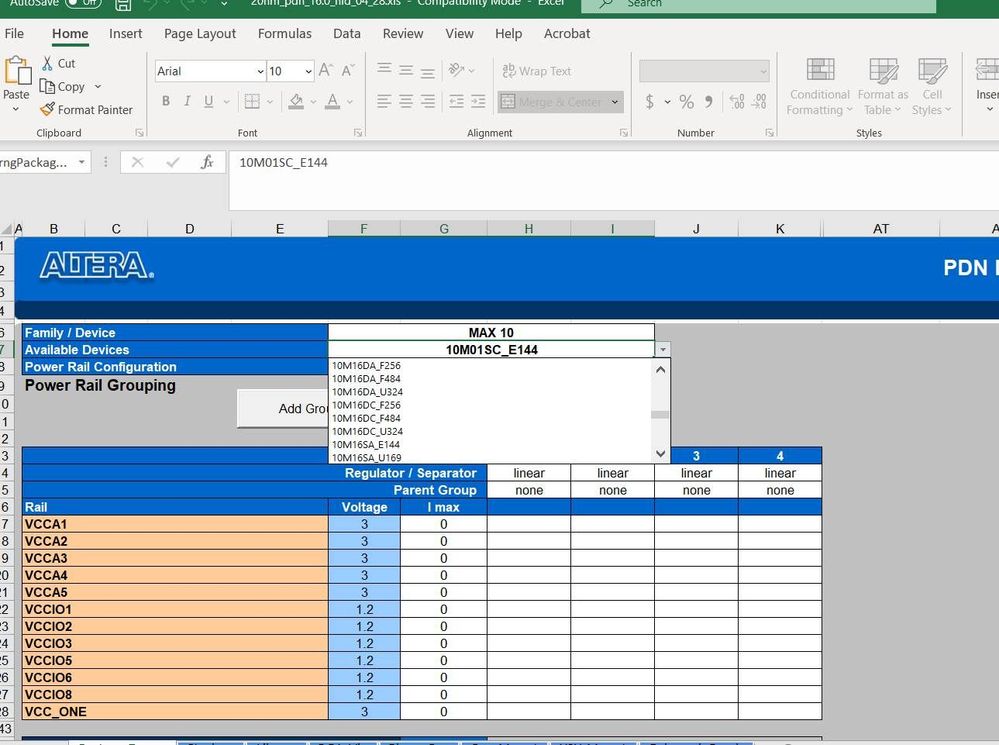Click Available Devices cell dropdown arrow
The height and width of the screenshot is (745, 999).
click(x=663, y=349)
